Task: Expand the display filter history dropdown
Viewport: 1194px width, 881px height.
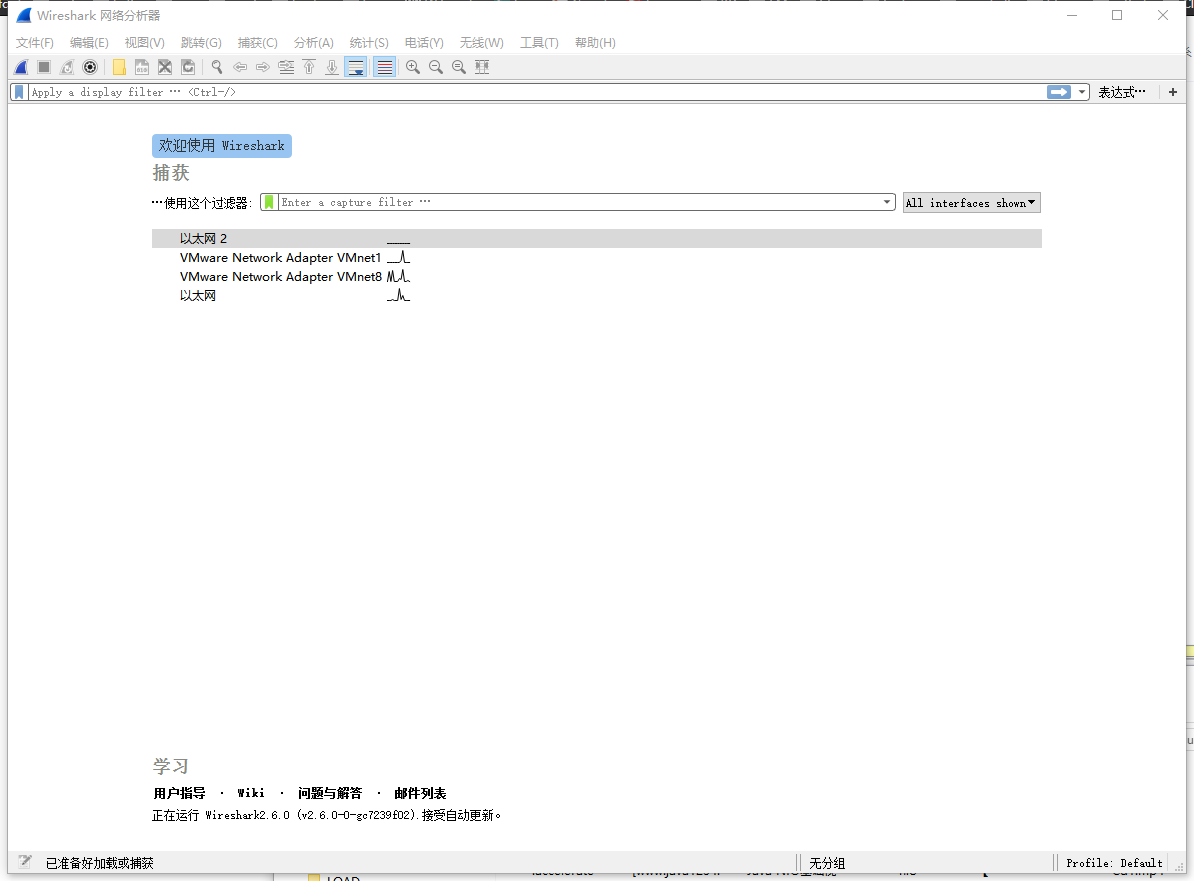Action: [1081, 92]
